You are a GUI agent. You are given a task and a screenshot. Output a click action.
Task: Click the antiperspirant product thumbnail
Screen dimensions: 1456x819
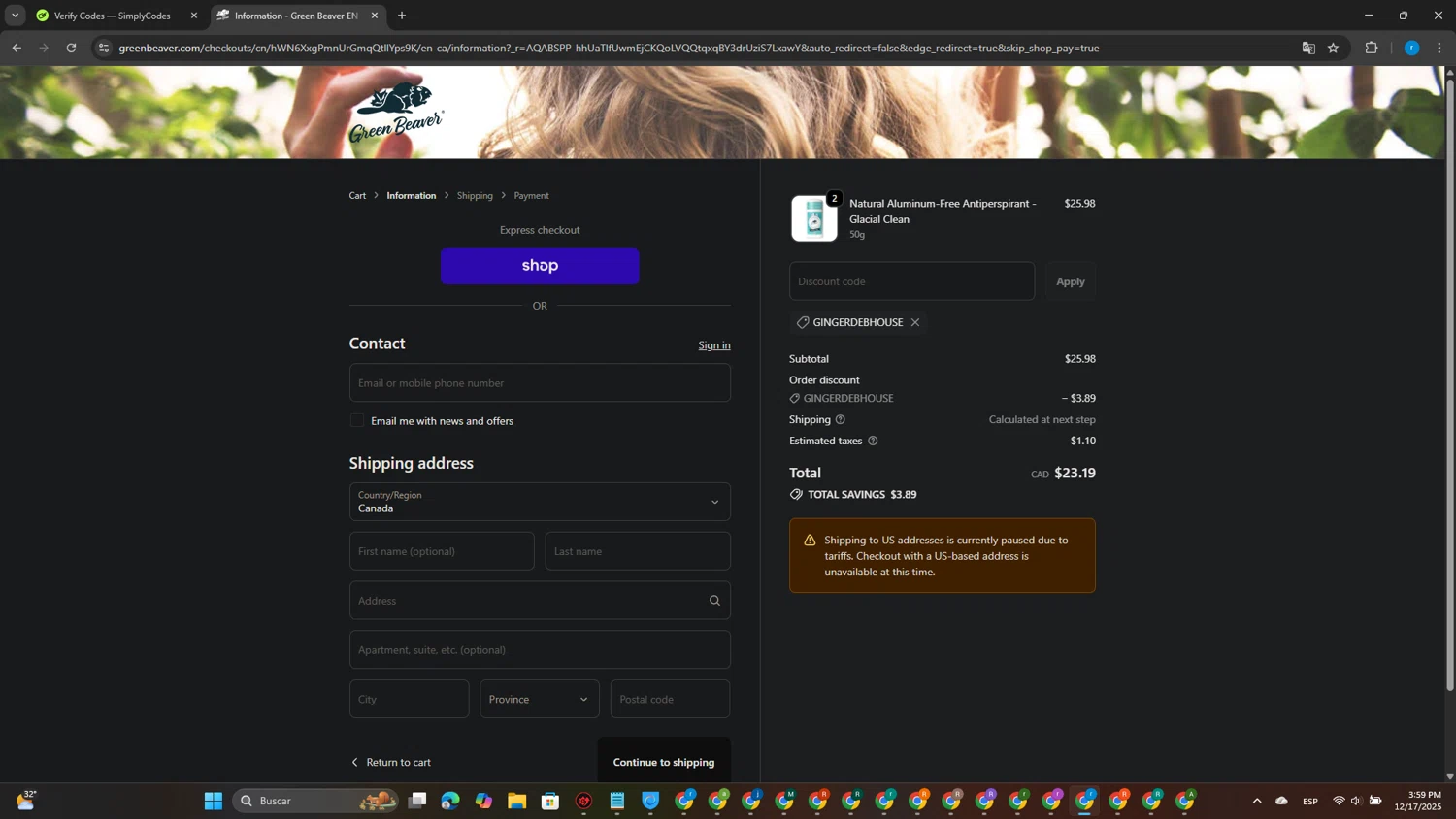tap(814, 218)
